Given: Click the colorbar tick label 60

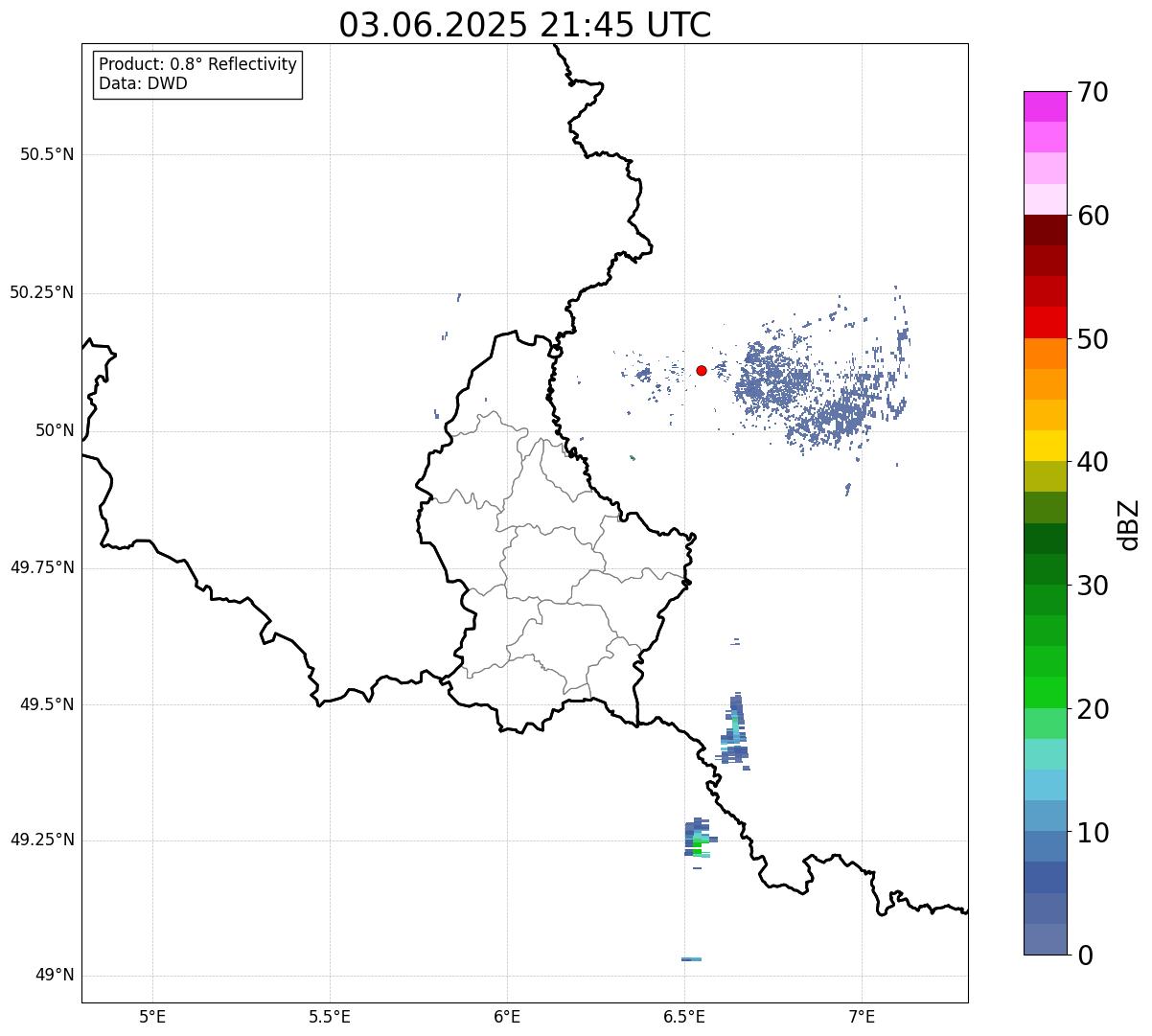Looking at the screenshot, I should pyautogui.click(x=1093, y=216).
